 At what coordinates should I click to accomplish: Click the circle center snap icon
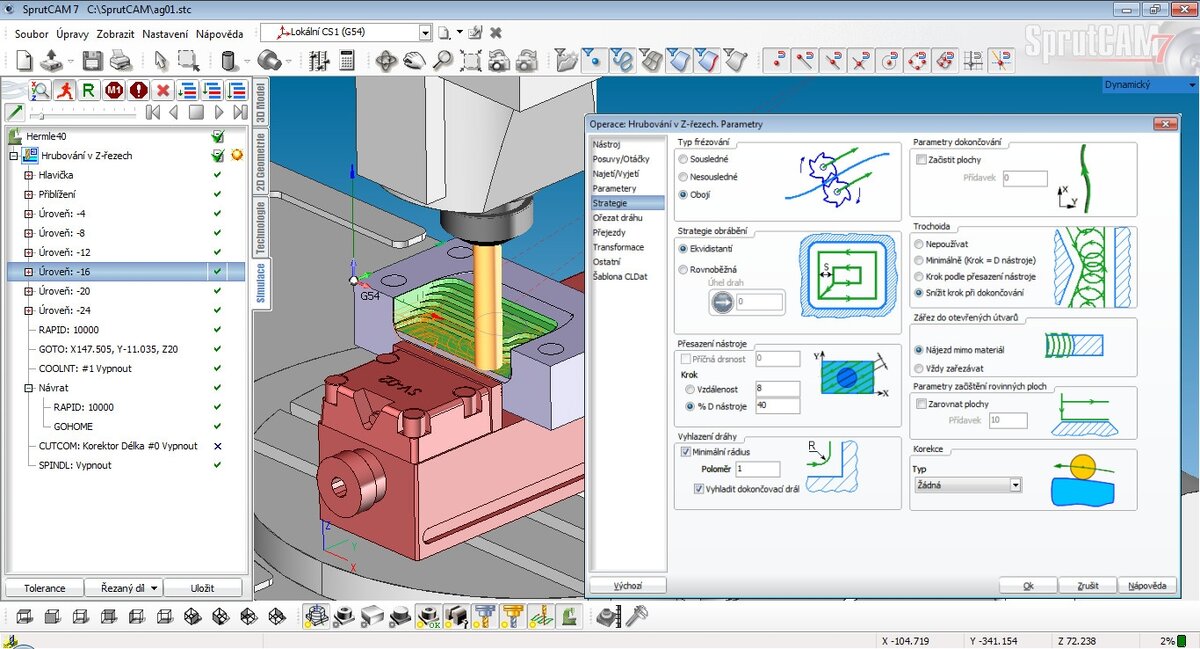click(889, 61)
